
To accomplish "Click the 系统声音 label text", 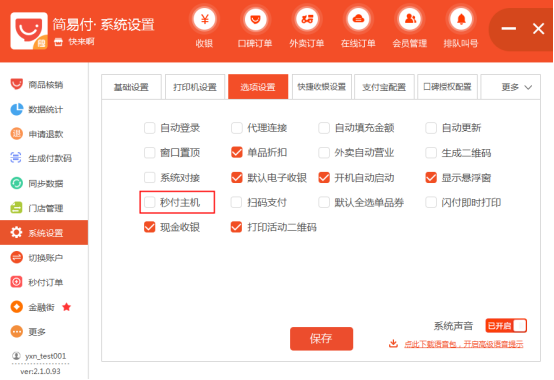I will tap(453, 326).
